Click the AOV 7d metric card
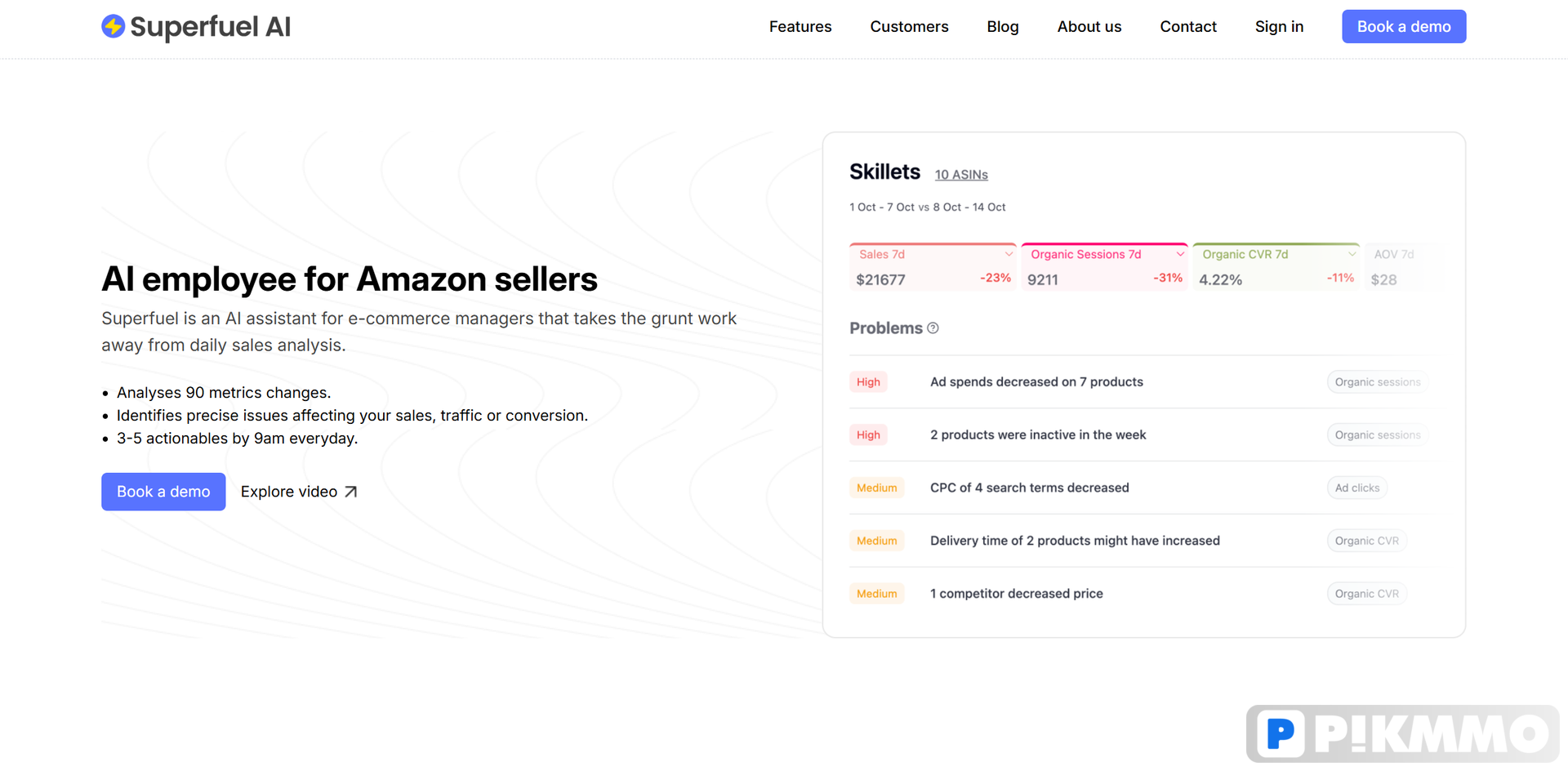This screenshot has height=771, width=1568. click(x=1401, y=267)
